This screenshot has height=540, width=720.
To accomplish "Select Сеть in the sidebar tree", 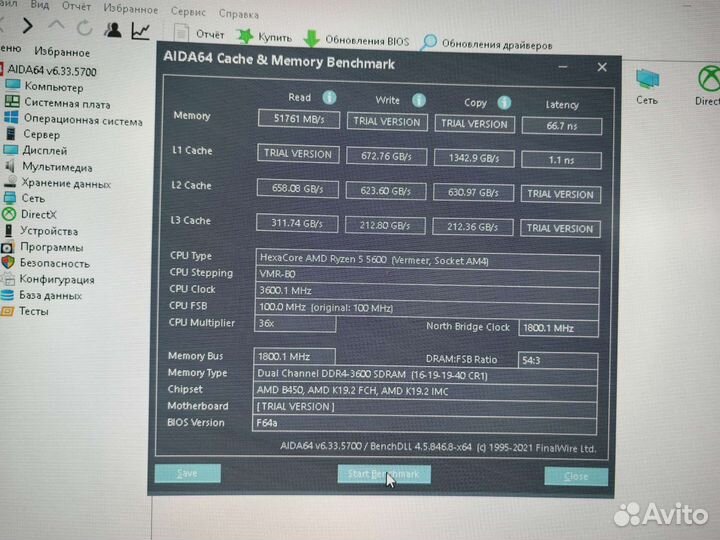I will pyautogui.click(x=24, y=198).
